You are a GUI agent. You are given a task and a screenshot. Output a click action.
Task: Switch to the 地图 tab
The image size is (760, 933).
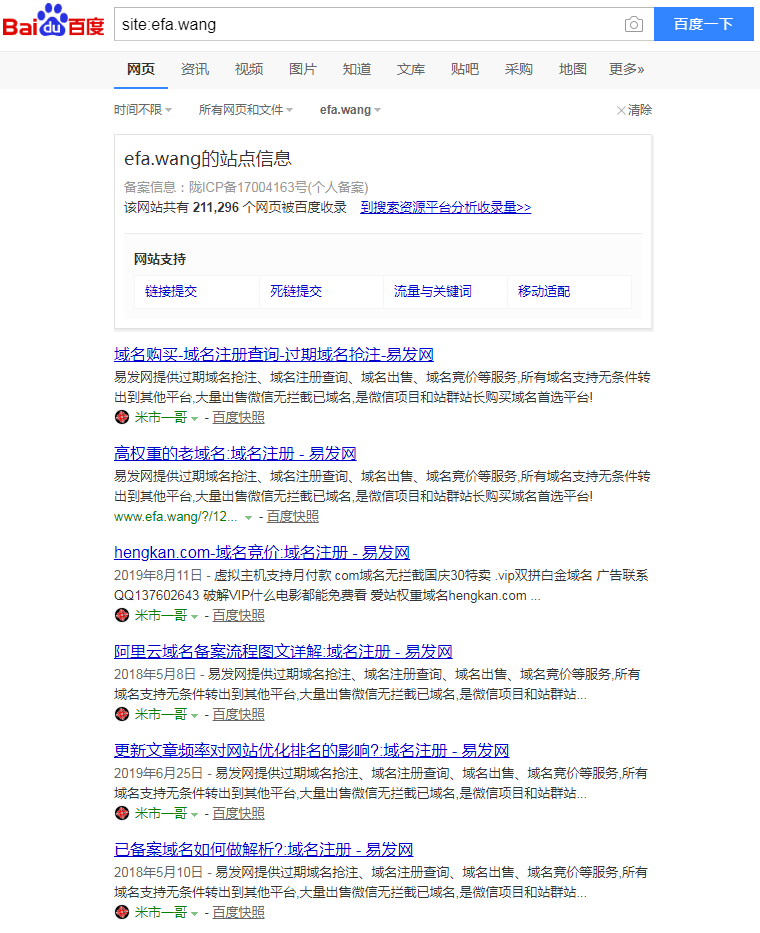click(573, 69)
